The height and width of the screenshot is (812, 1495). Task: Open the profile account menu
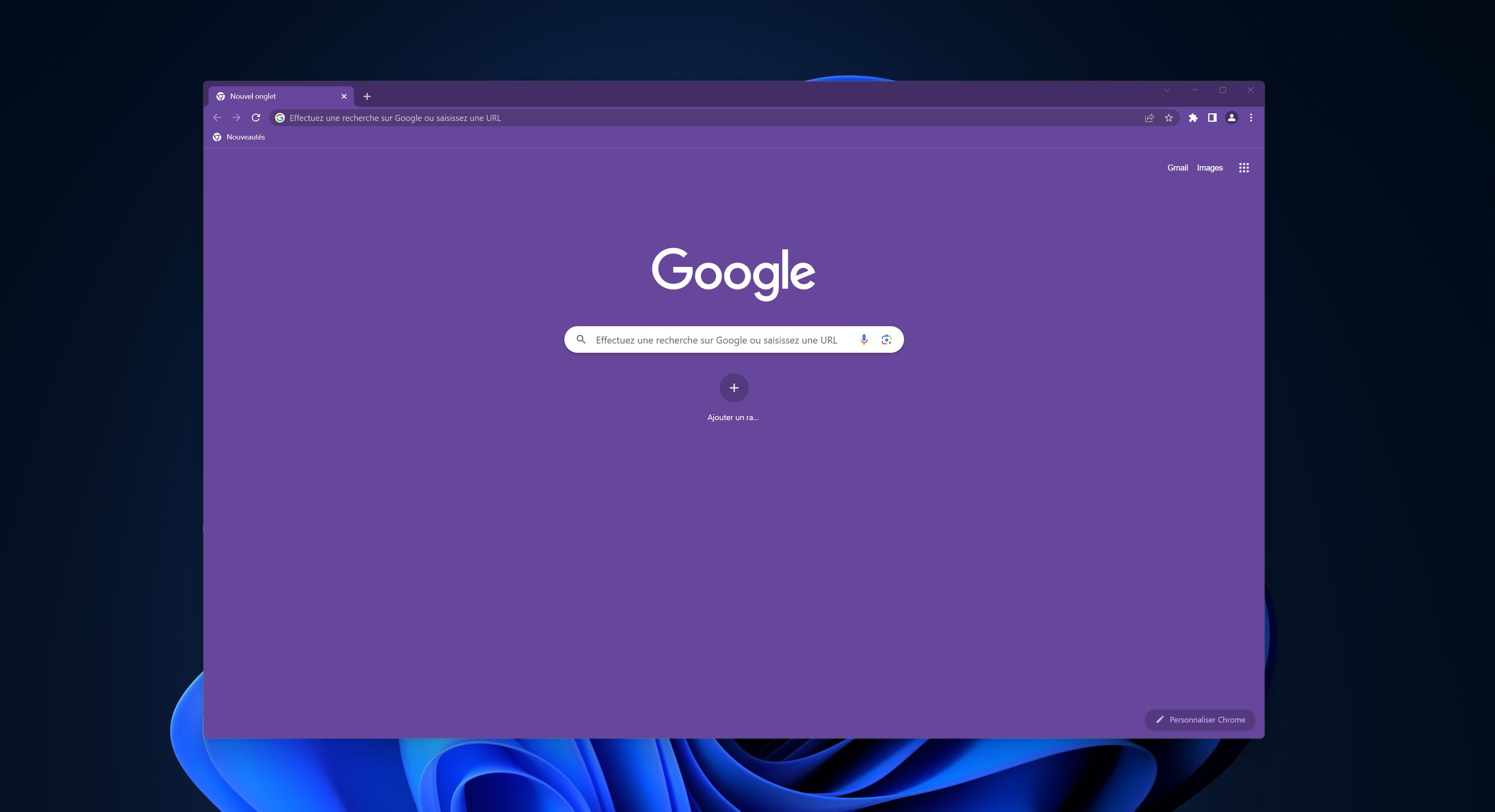[x=1231, y=117]
